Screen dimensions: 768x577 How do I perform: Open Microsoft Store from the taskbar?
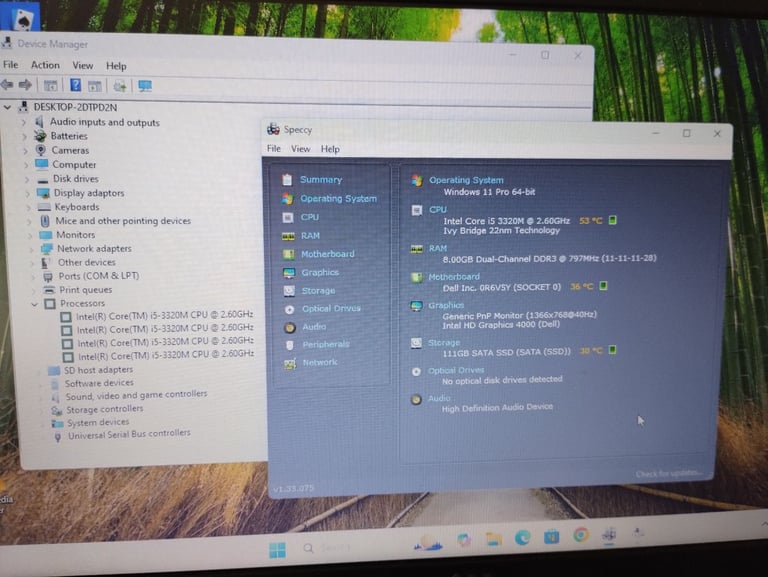coord(552,536)
